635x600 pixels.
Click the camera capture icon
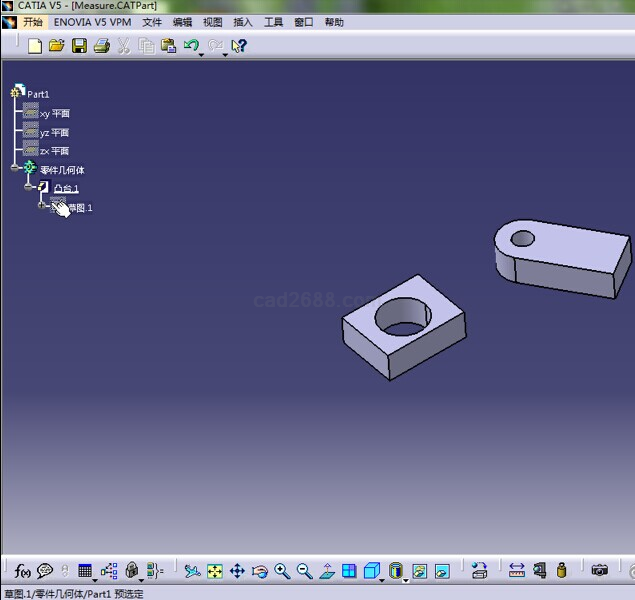click(x=599, y=571)
